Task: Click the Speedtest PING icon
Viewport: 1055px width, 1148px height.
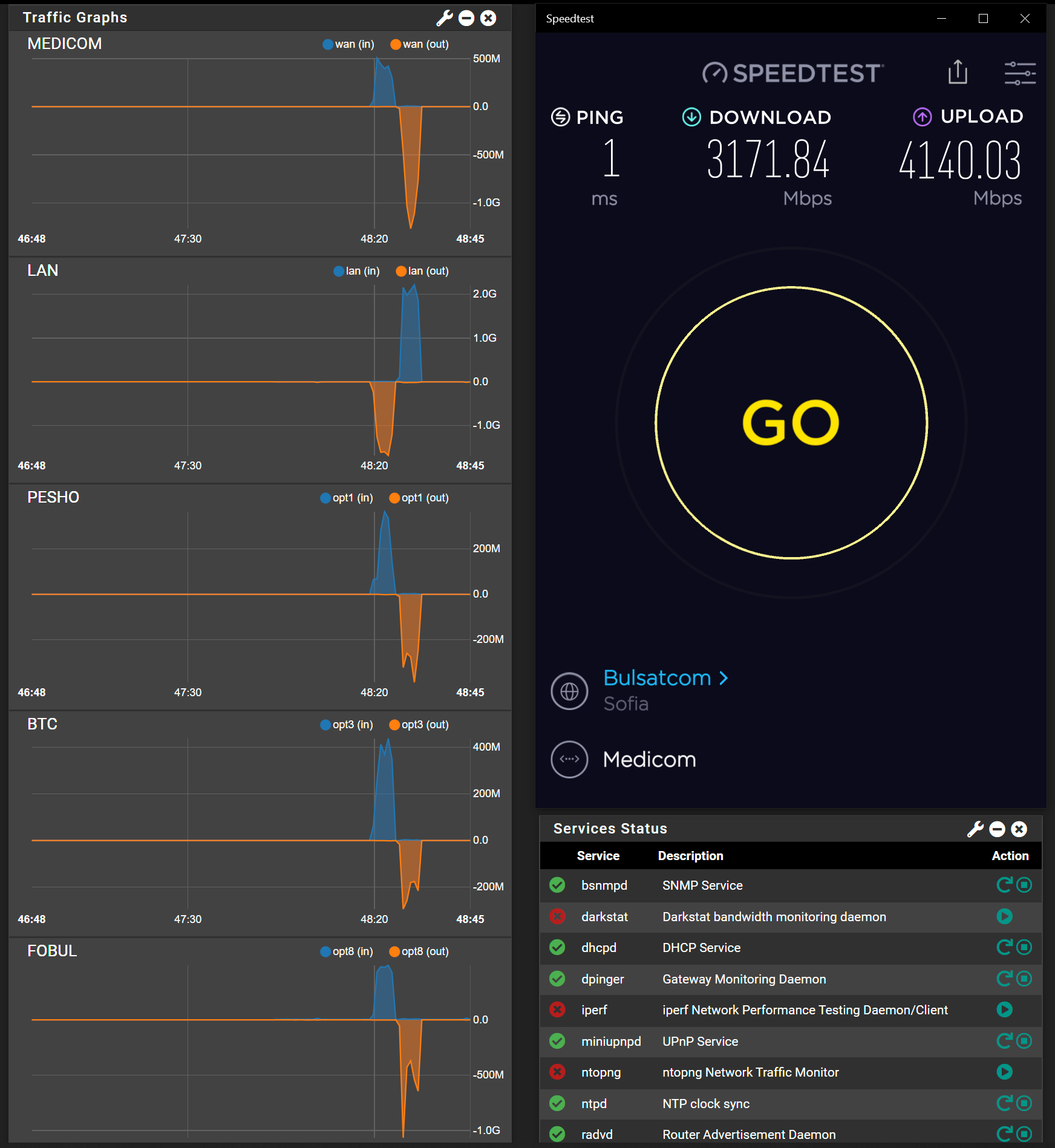Action: coord(560,117)
